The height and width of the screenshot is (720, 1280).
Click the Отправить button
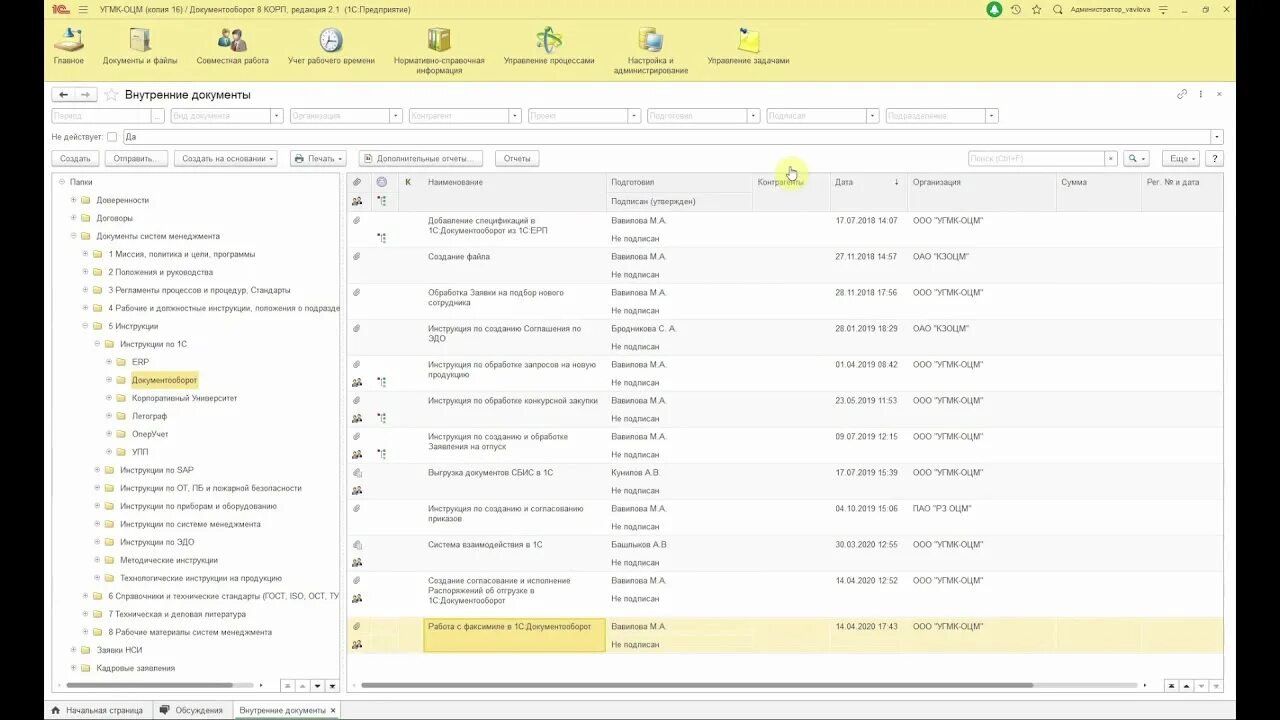136,159
